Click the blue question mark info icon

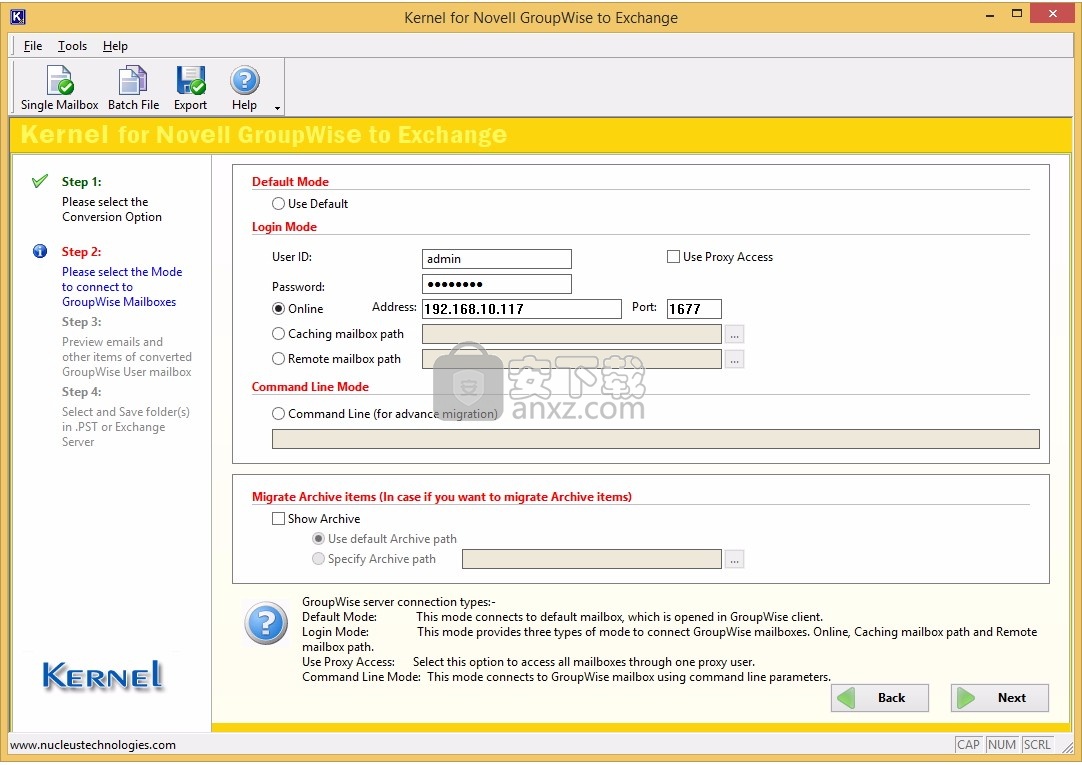pyautogui.click(x=266, y=624)
